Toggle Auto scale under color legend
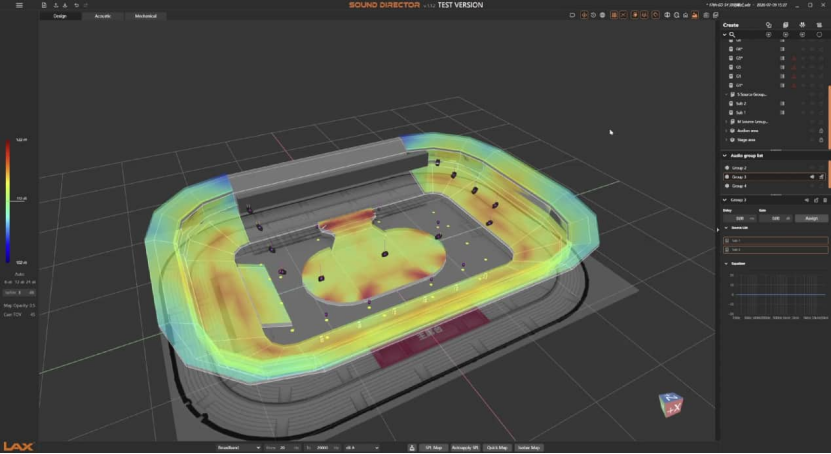The height and width of the screenshot is (454, 831). click(19, 274)
